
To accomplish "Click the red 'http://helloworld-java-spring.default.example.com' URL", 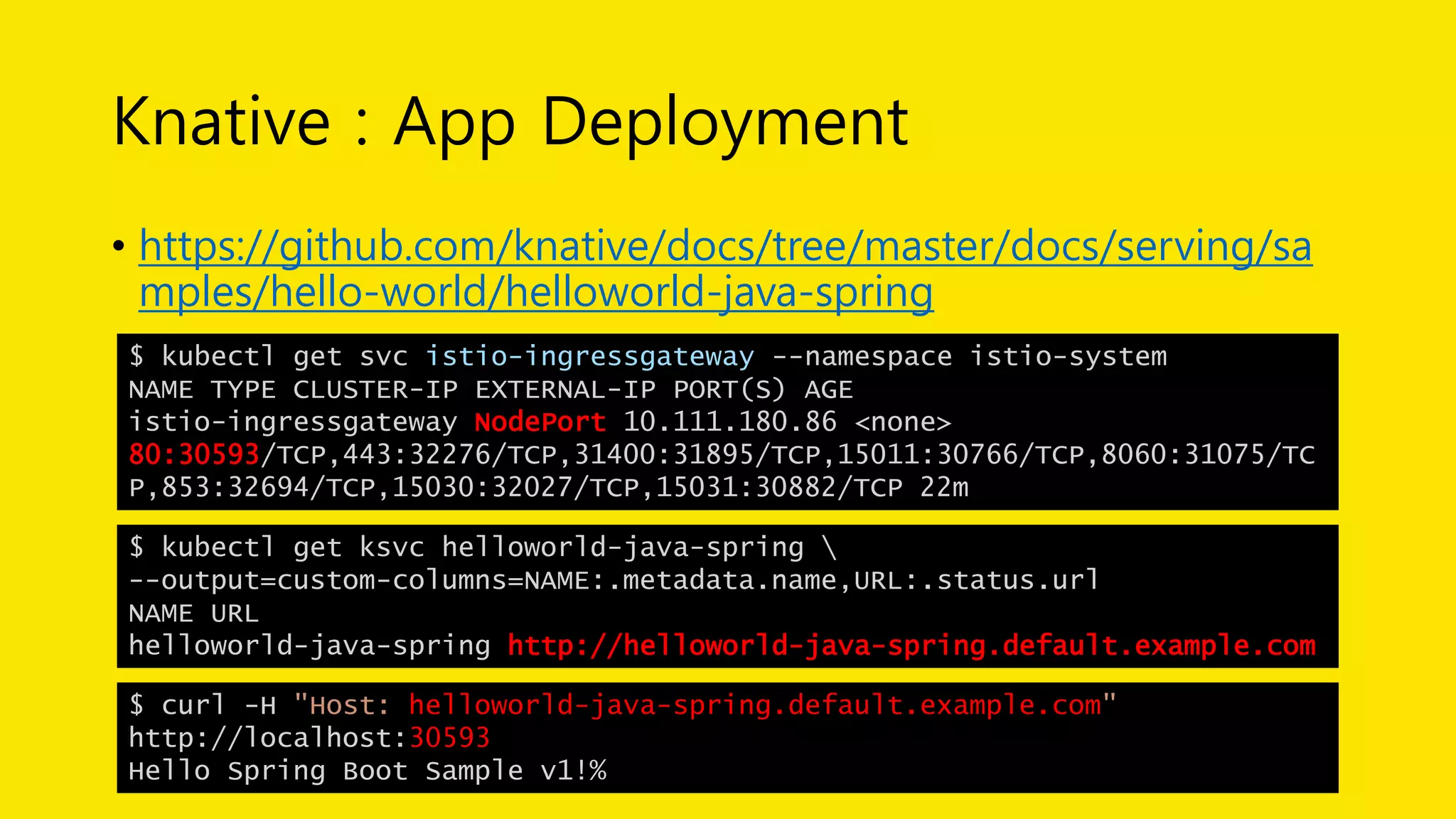I will 911,646.
